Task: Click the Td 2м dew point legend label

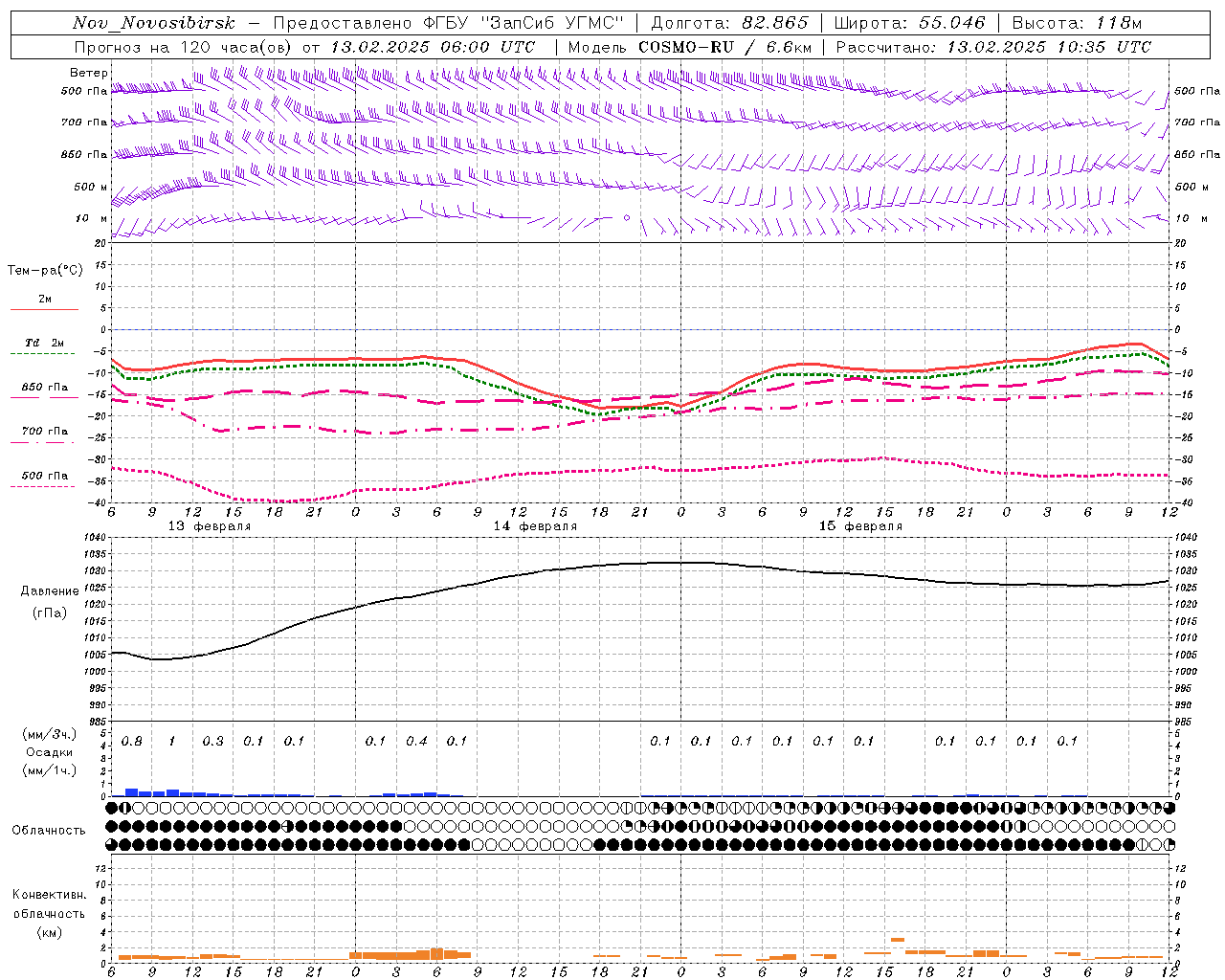Action: point(45,343)
